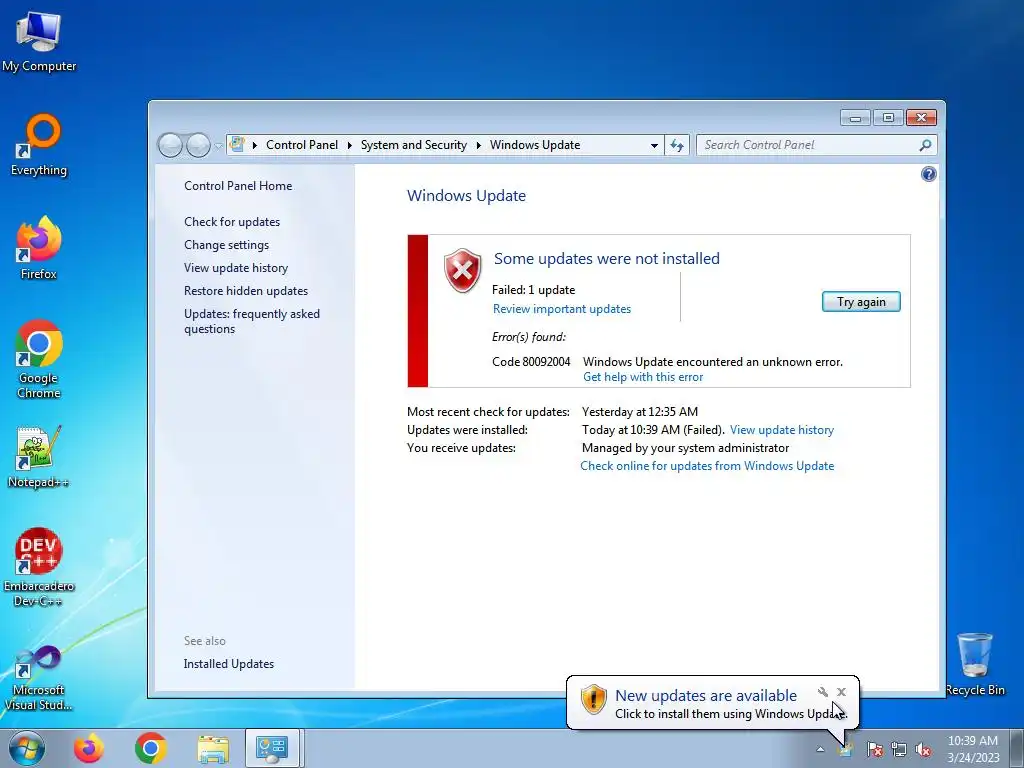
Task: Expand arrow after Control Panel breadcrumb
Action: coord(349,145)
